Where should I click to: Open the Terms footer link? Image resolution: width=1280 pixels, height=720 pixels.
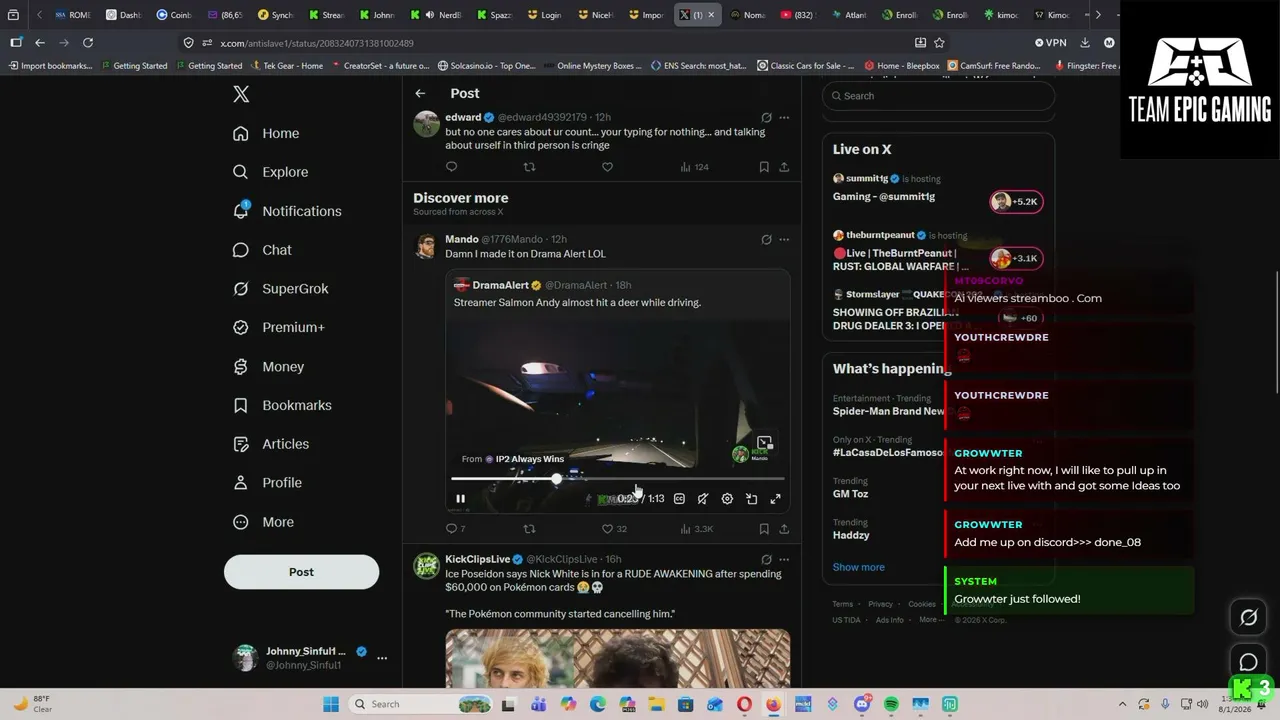click(842, 604)
